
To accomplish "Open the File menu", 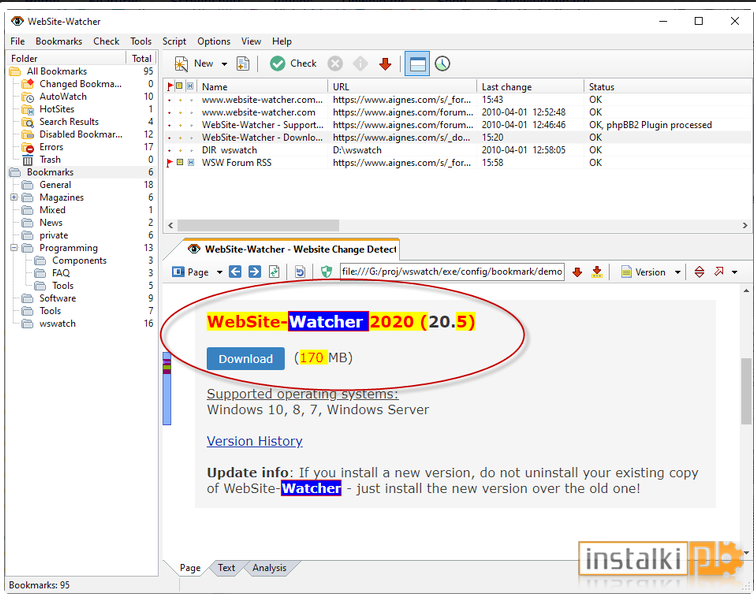I will (x=17, y=41).
